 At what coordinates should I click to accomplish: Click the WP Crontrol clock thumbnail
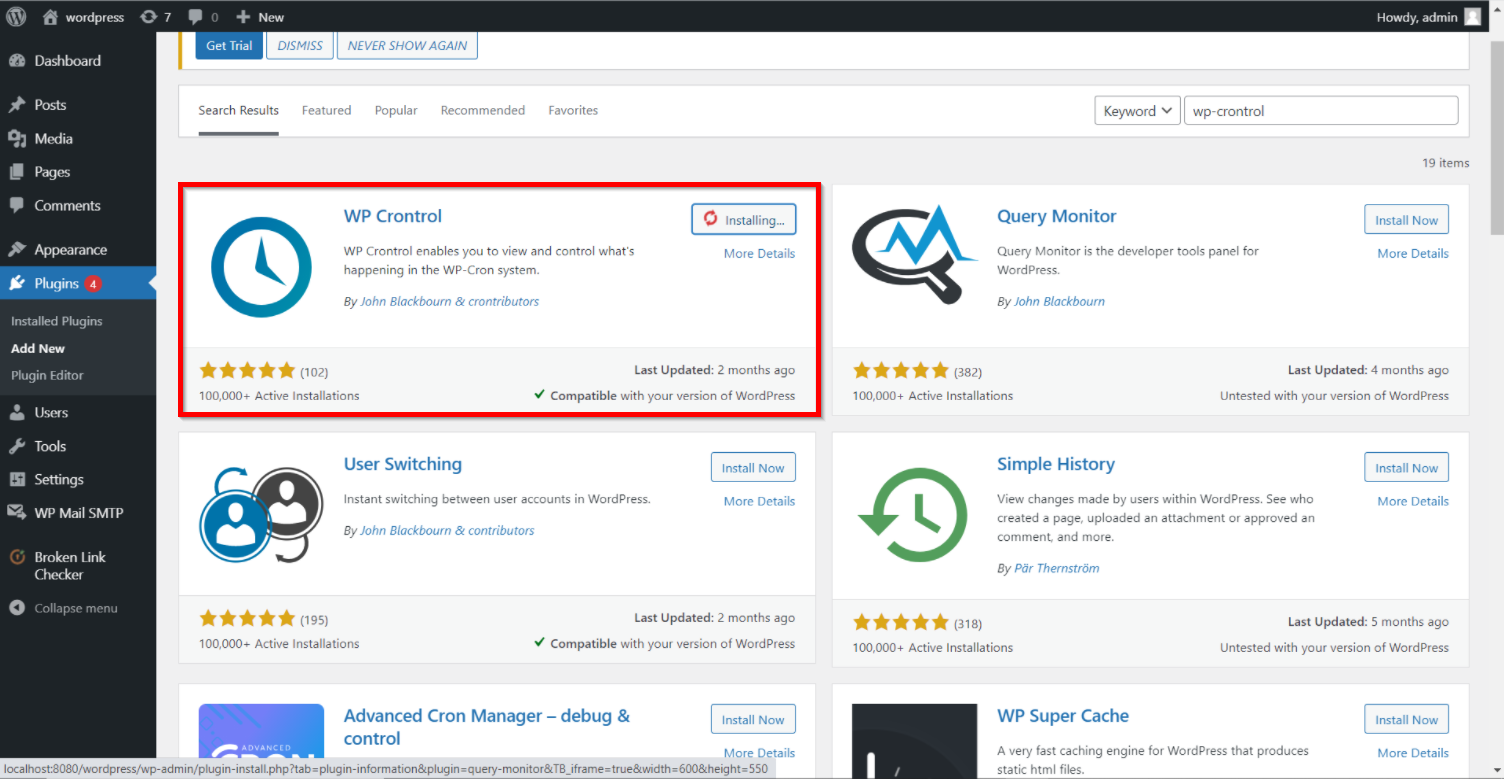click(x=261, y=267)
